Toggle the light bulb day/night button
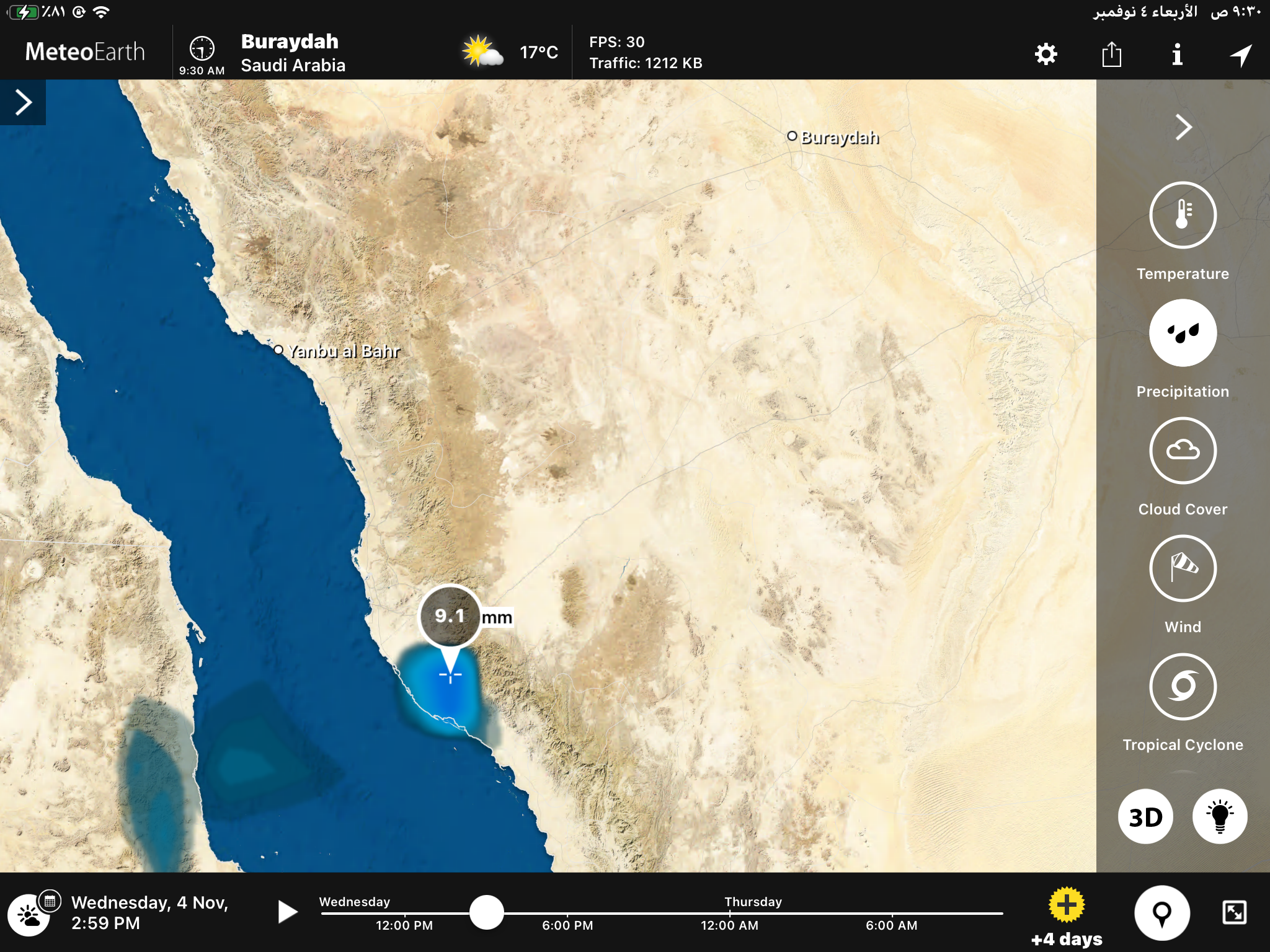This screenshot has width=1270, height=952. [1220, 817]
